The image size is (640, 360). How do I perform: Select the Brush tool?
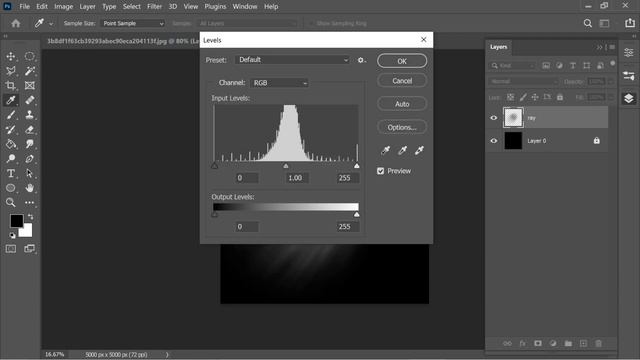[x=11, y=115]
